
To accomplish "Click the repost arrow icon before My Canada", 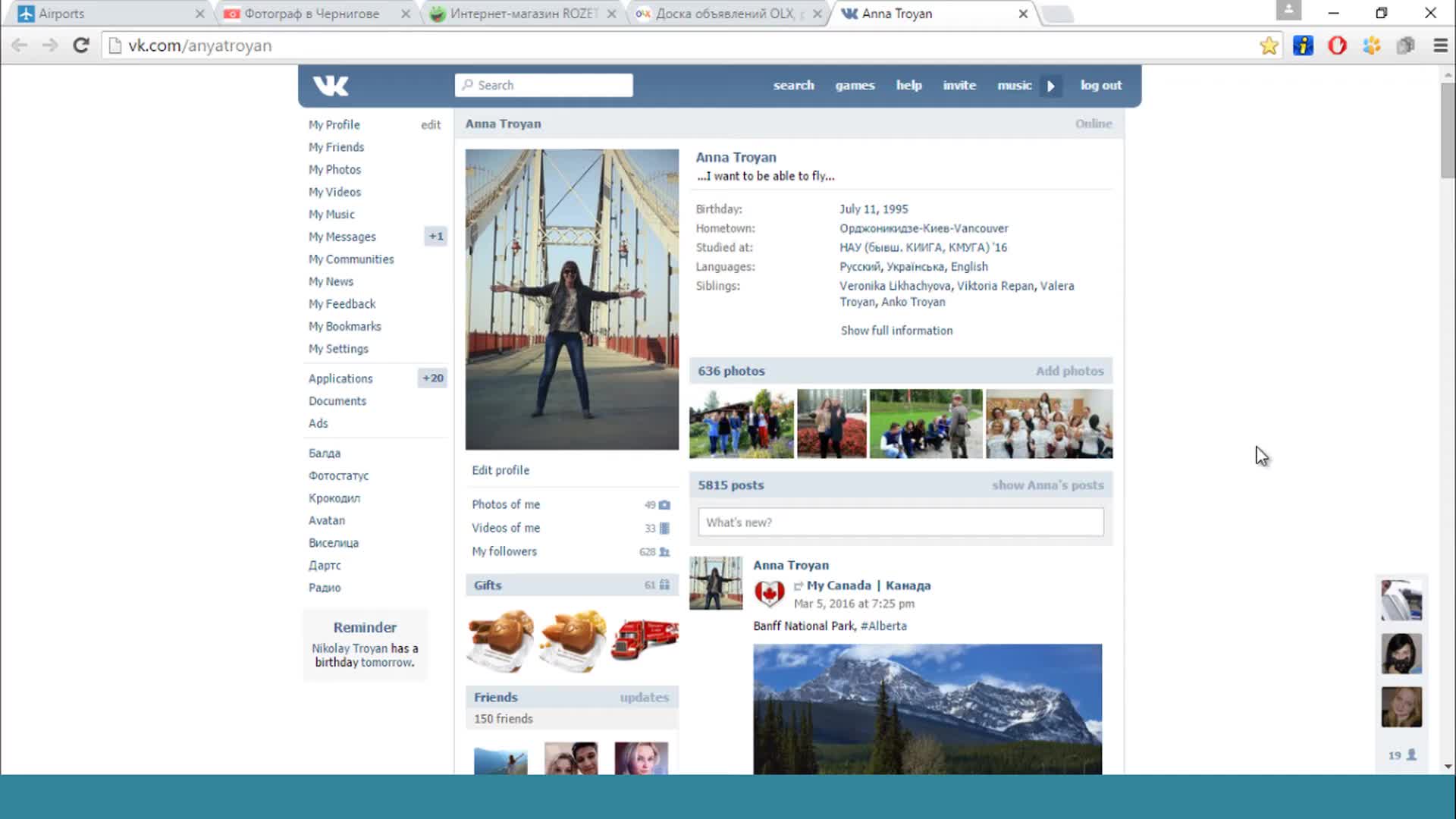I will pyautogui.click(x=798, y=586).
